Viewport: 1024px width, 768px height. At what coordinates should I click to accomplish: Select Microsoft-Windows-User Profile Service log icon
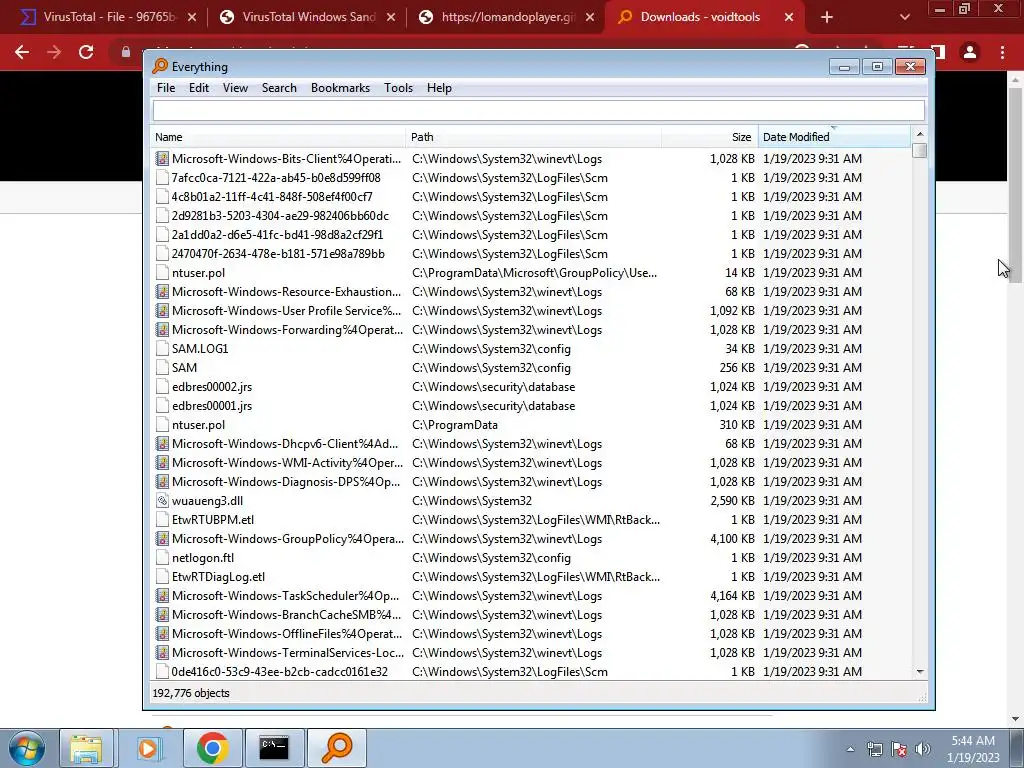(x=162, y=310)
